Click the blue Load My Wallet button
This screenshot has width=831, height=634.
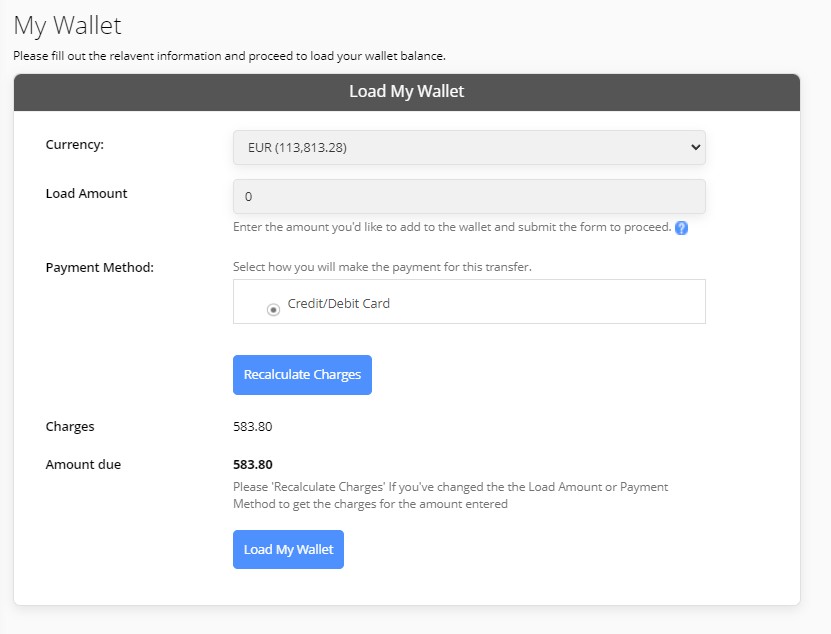[288, 549]
